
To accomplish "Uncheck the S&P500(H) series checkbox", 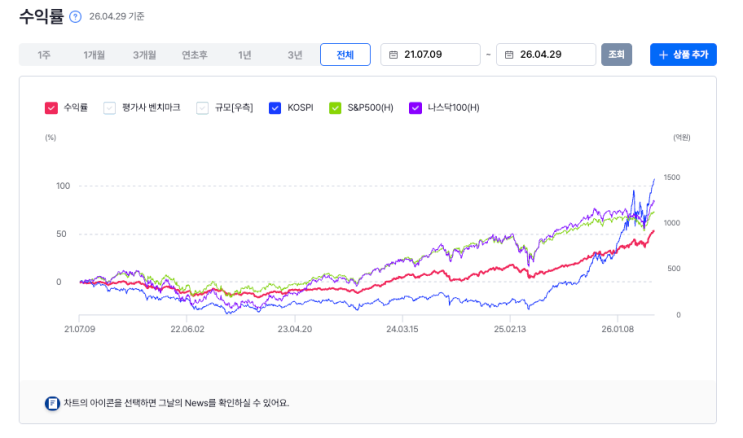I will pos(335,108).
